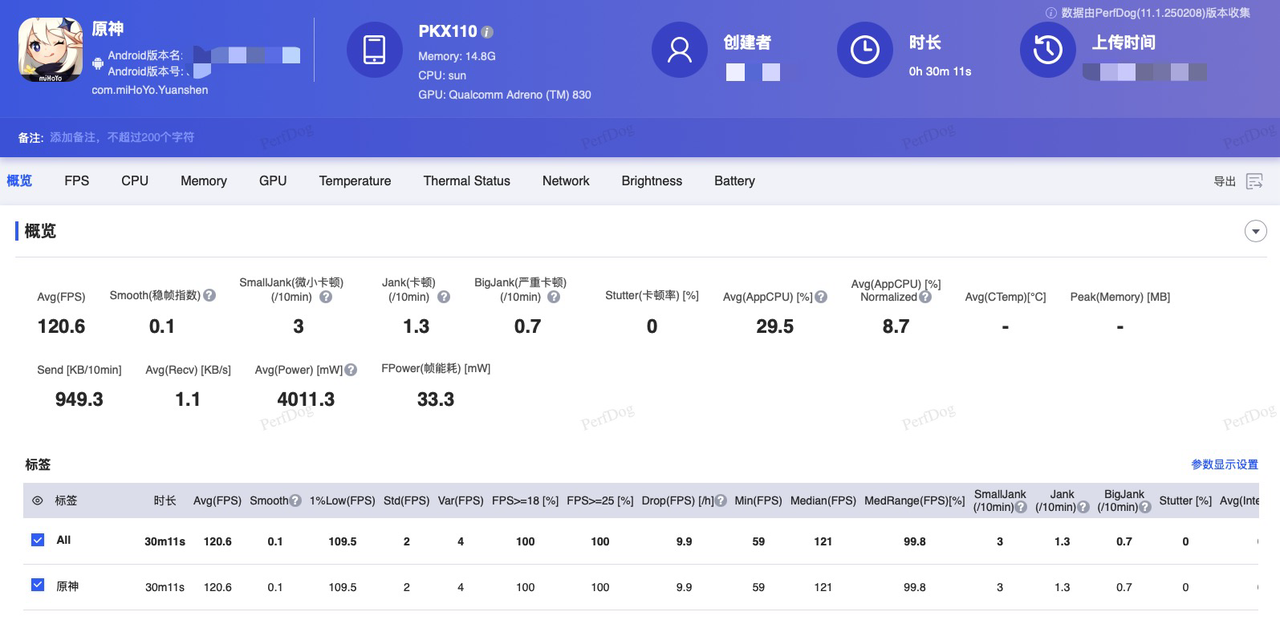Click the Genshin Impact app icon
Screen dimensions: 1280x620
point(50,51)
